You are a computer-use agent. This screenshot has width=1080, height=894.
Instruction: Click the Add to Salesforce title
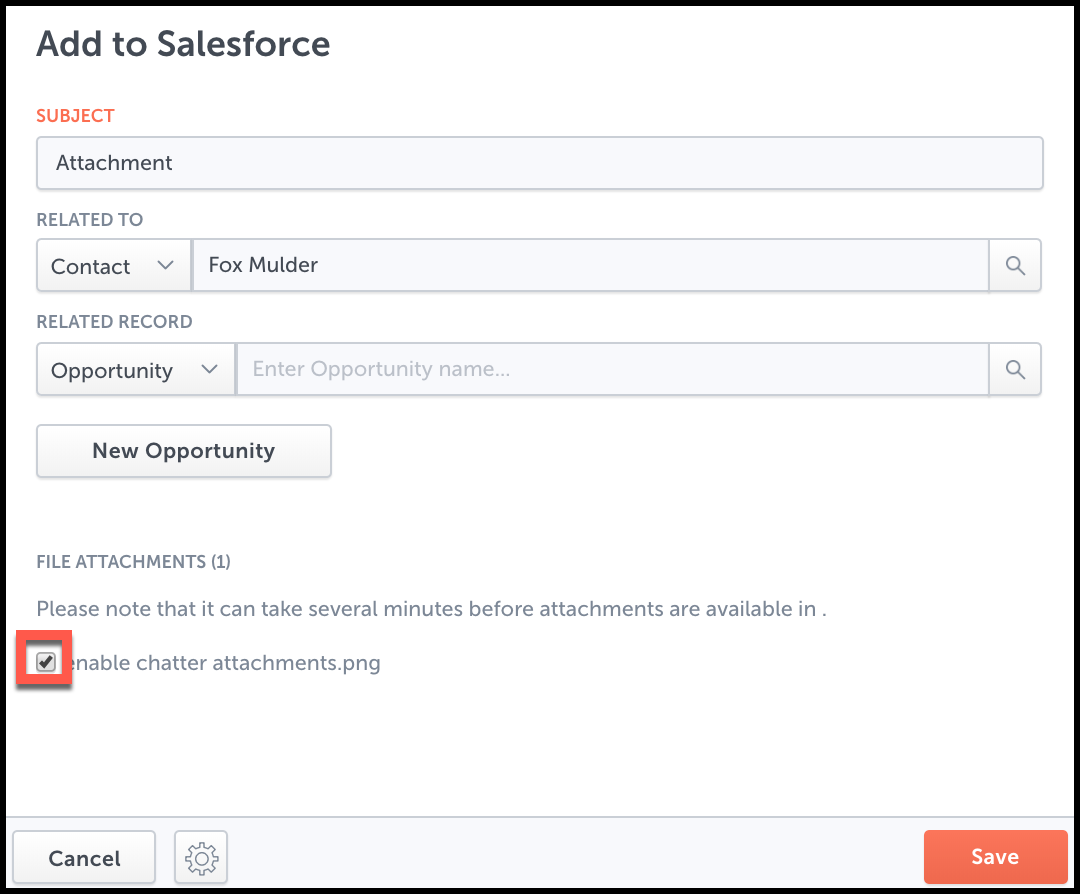click(x=183, y=44)
